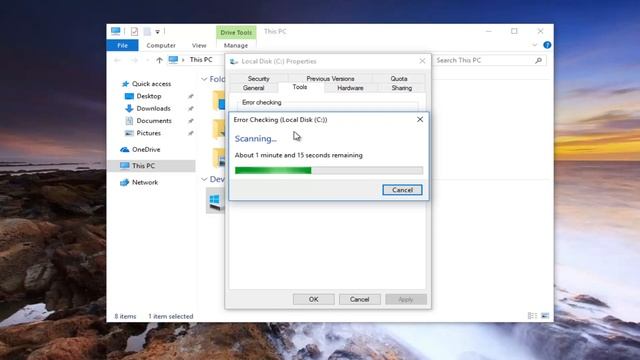
Task: Click the Apply button in Properties
Action: (406, 299)
